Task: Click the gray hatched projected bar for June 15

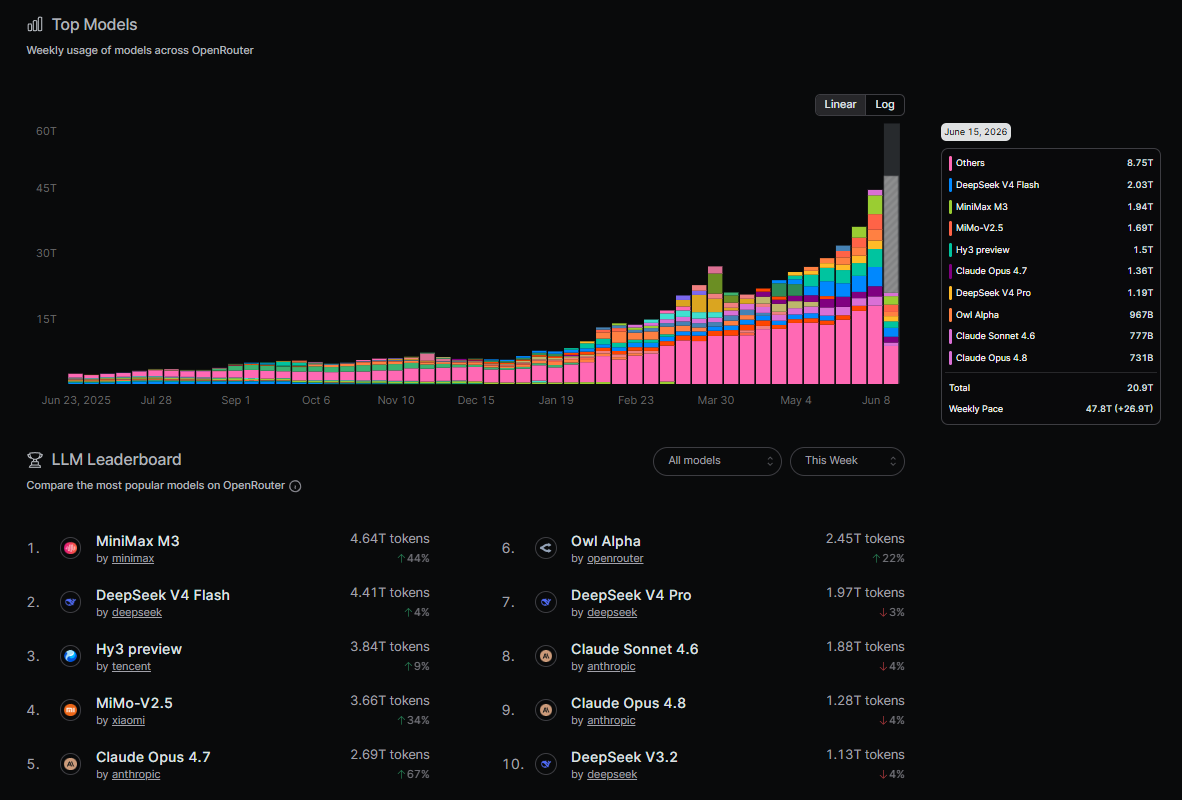Action: (x=891, y=234)
